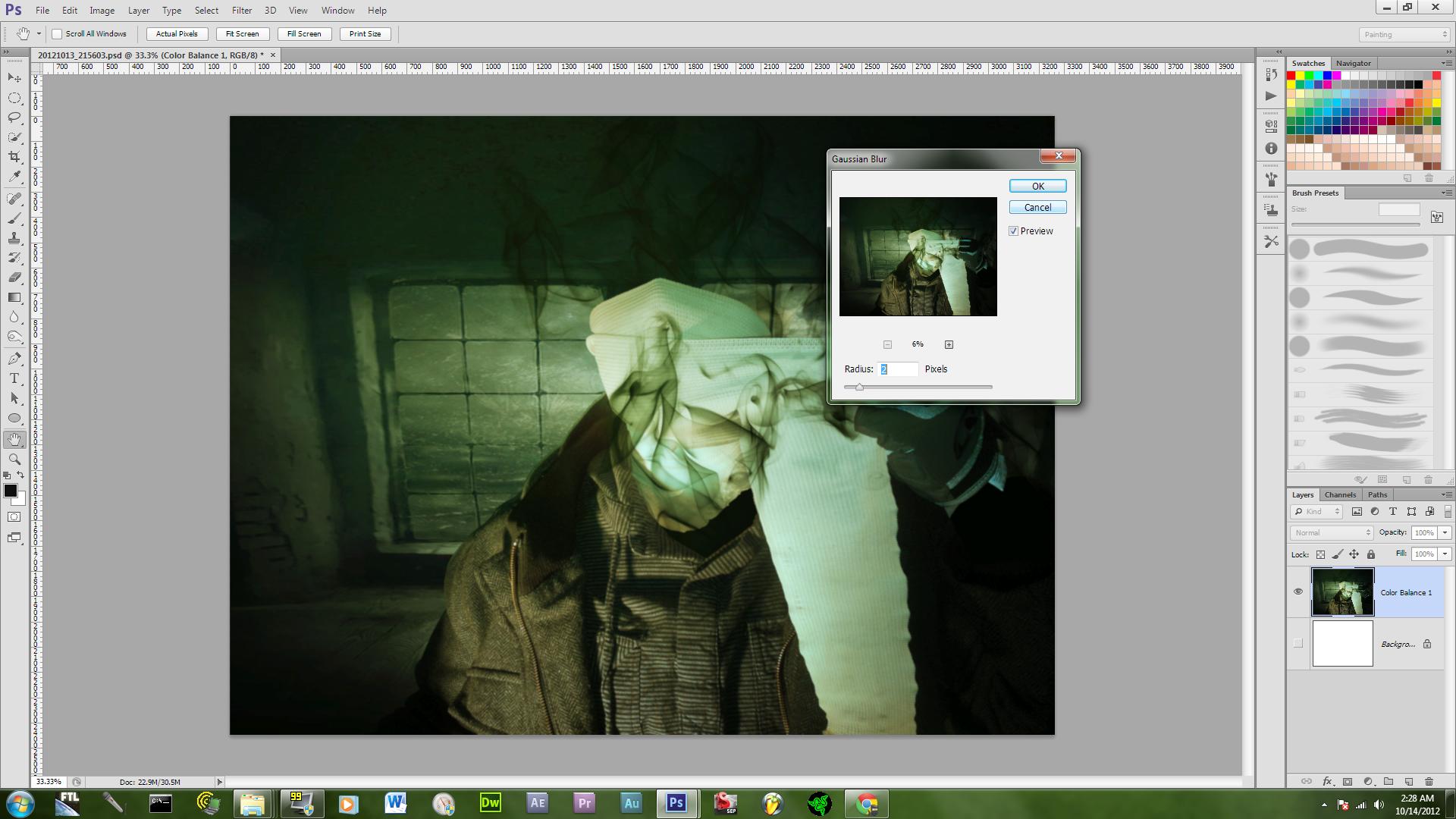Screen dimensions: 1456x819
Task: Toggle layer filtering switch on
Action: click(x=1448, y=512)
